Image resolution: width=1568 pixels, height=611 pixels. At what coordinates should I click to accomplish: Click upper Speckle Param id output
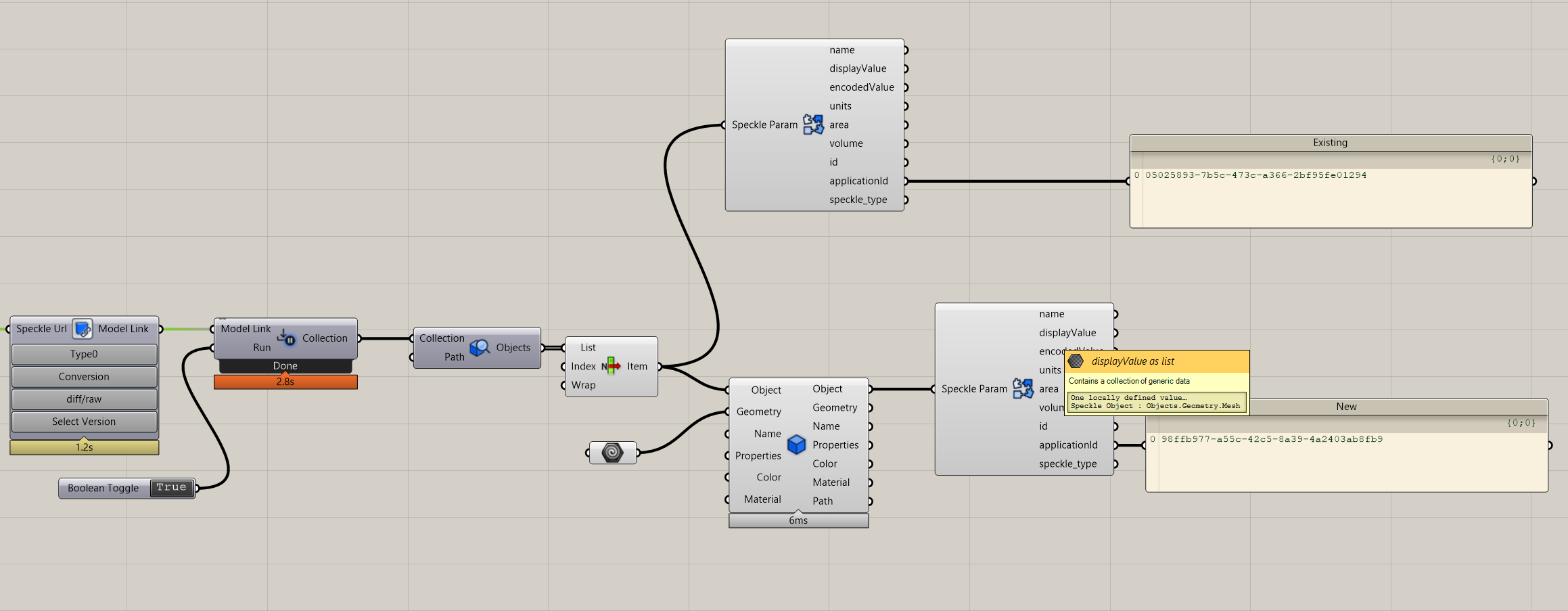coord(833,162)
